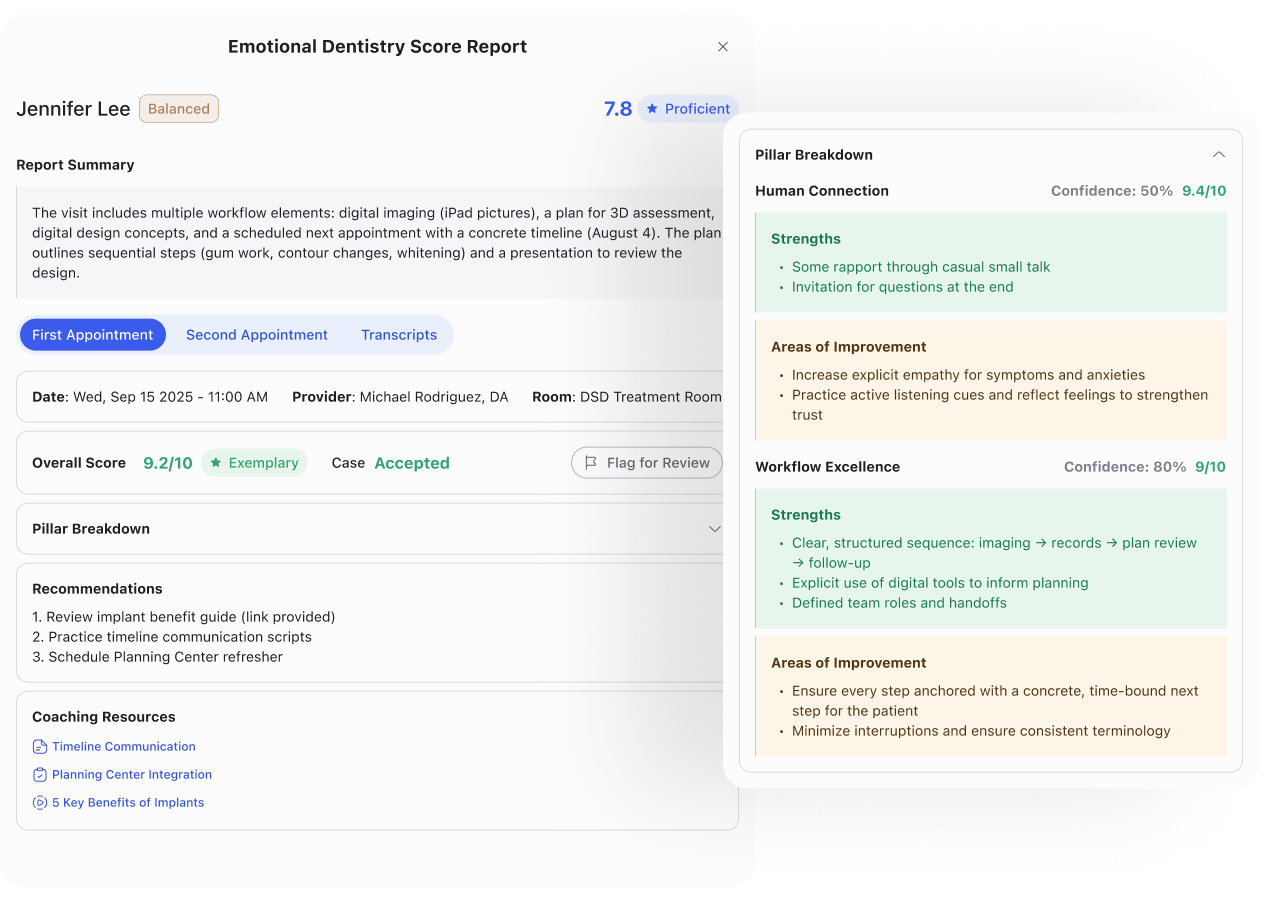The width and height of the screenshot is (1281, 902).
Task: Select the First Appointment tab
Action: pyautogui.click(x=92, y=334)
